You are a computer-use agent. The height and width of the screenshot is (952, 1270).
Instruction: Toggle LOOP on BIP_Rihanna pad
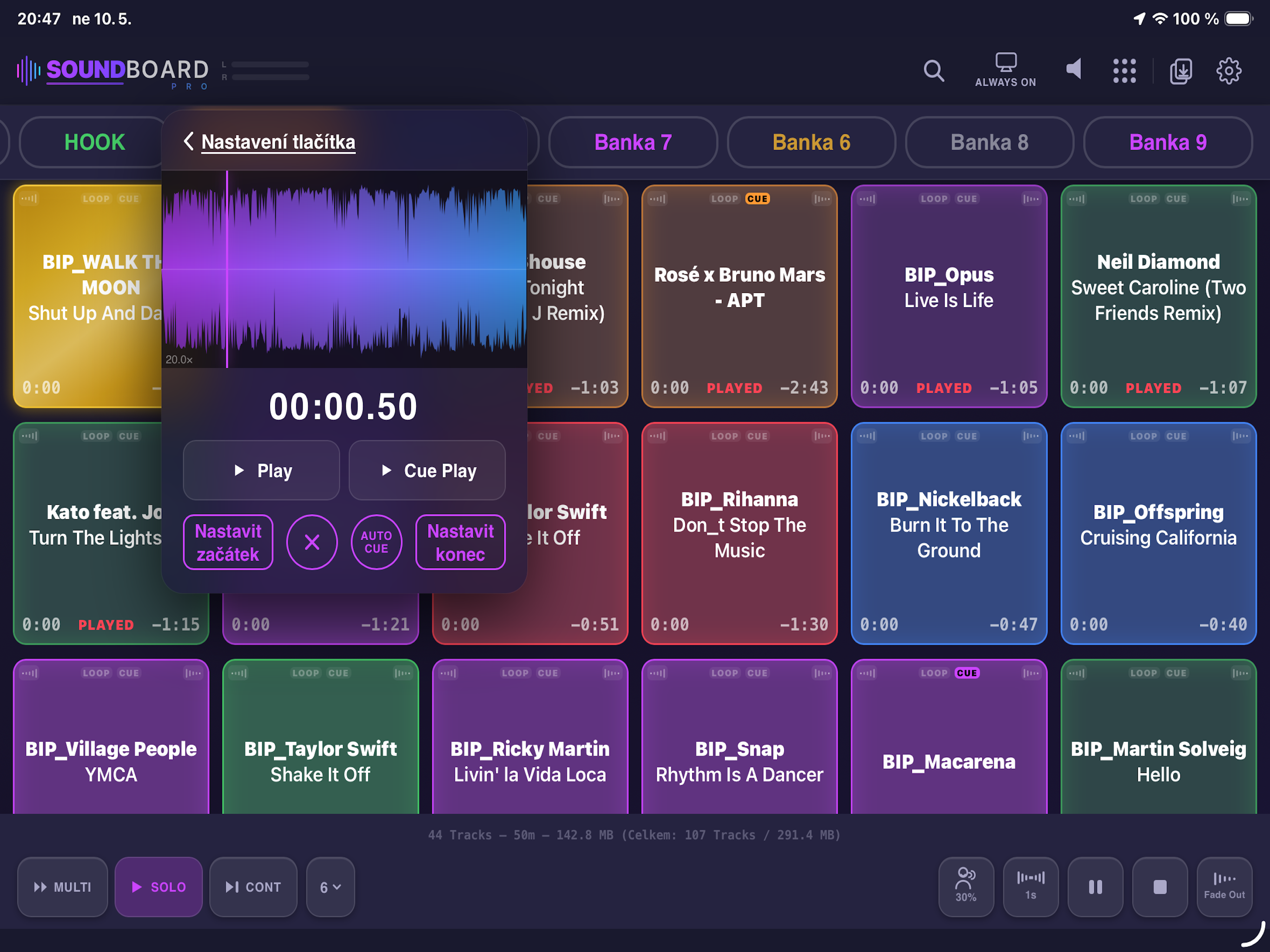click(x=725, y=436)
